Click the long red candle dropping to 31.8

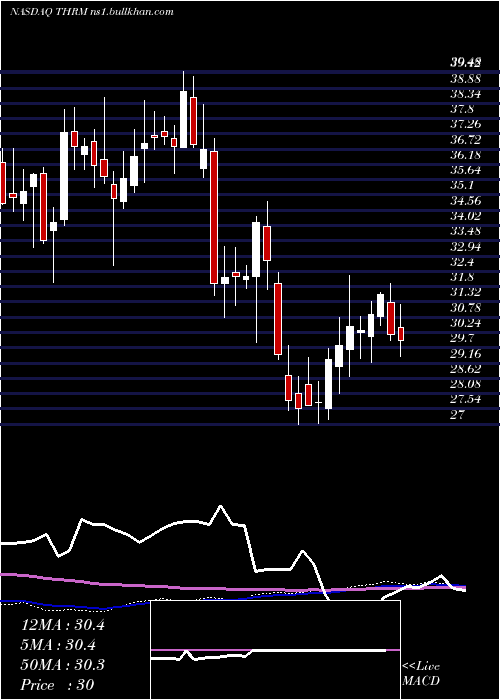coord(214,217)
